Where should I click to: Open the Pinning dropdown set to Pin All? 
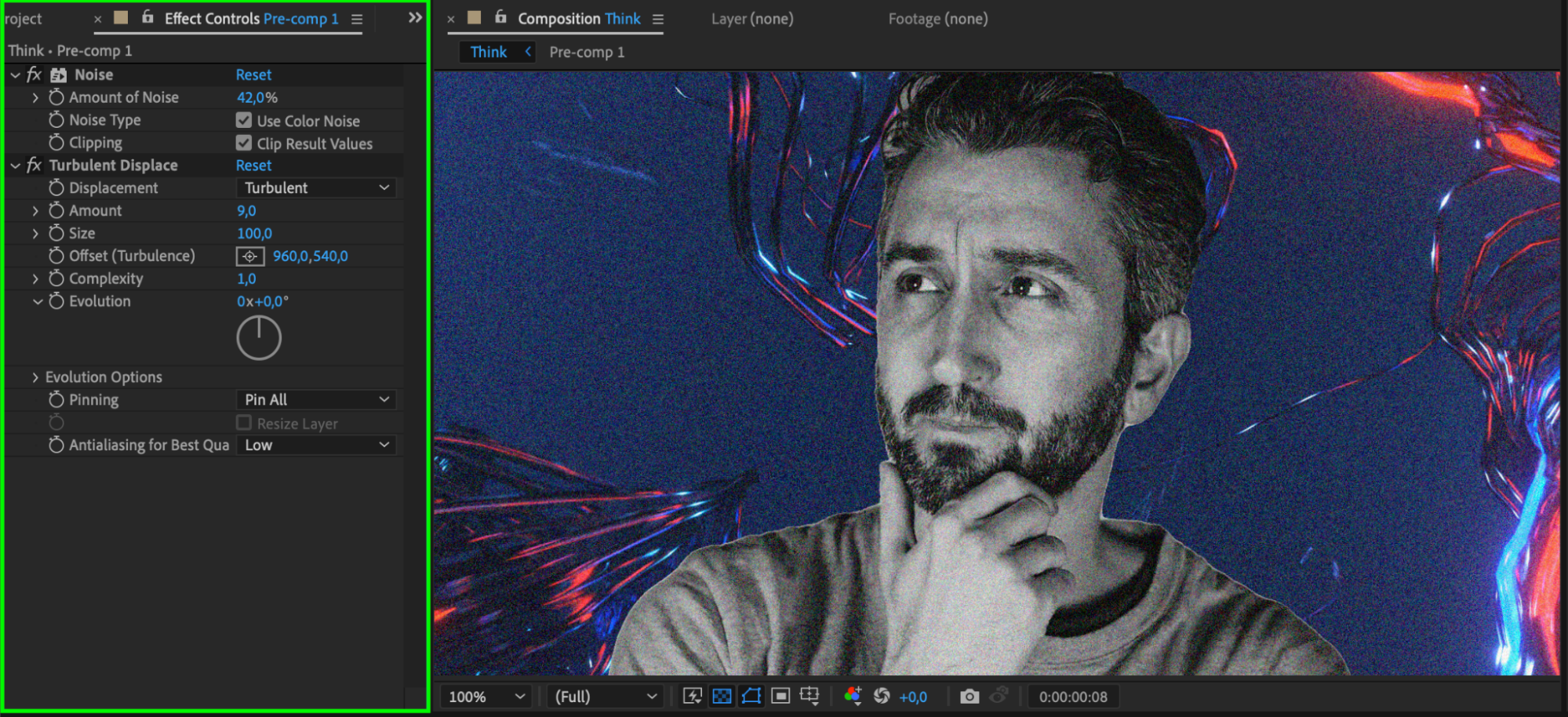pyautogui.click(x=316, y=400)
